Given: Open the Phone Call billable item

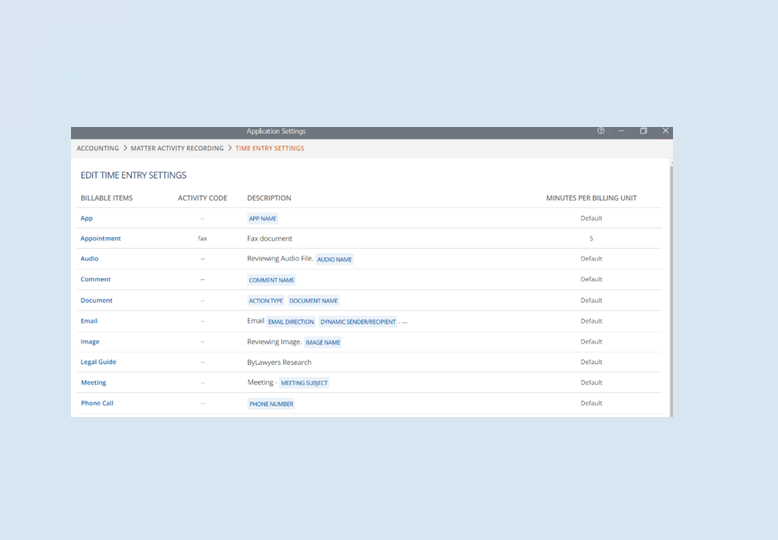Looking at the screenshot, I should pos(97,403).
